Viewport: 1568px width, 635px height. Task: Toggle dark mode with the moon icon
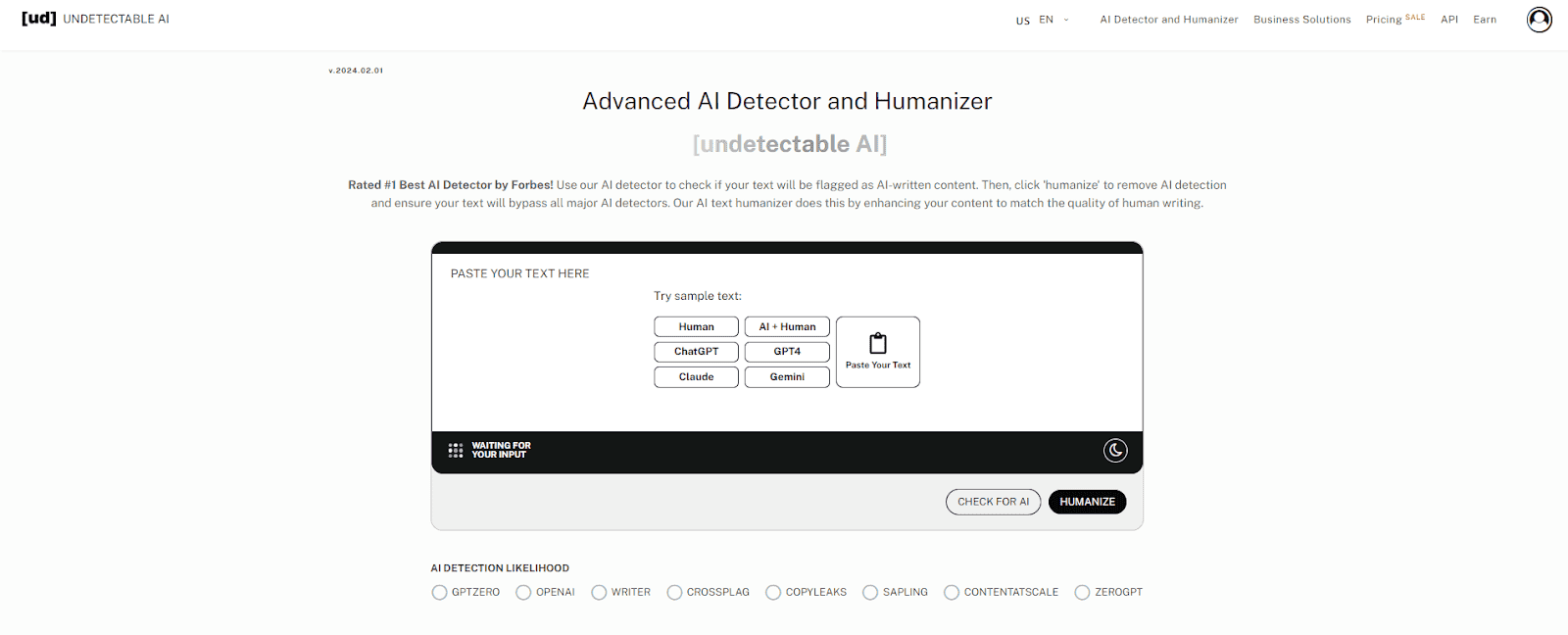[1115, 451]
